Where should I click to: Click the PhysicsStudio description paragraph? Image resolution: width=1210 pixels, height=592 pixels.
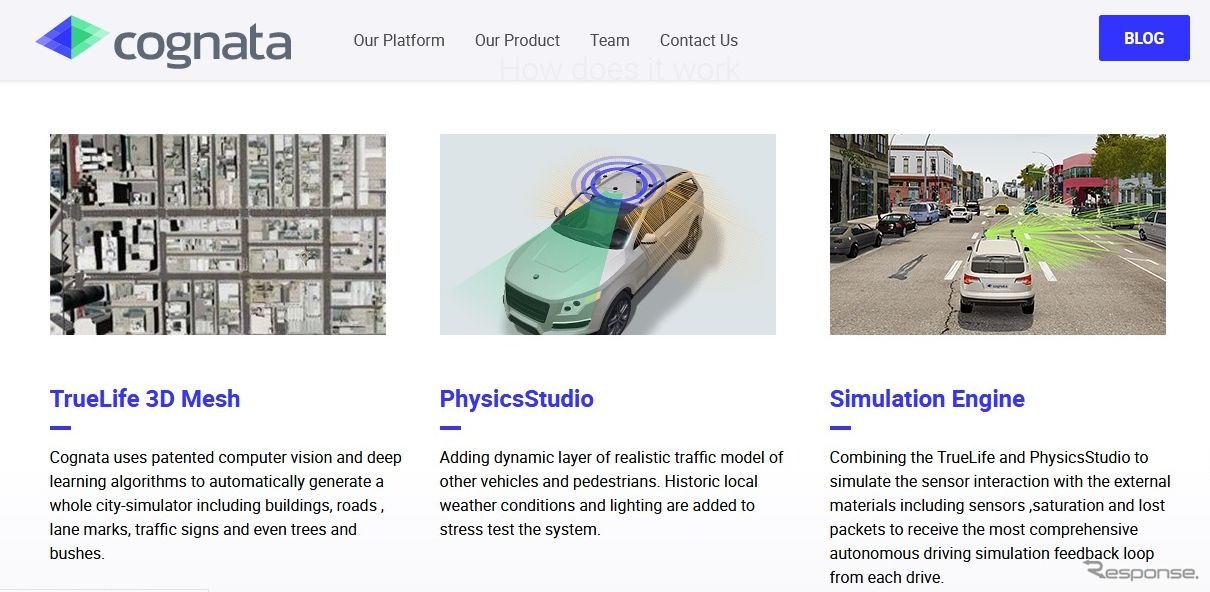click(611, 493)
